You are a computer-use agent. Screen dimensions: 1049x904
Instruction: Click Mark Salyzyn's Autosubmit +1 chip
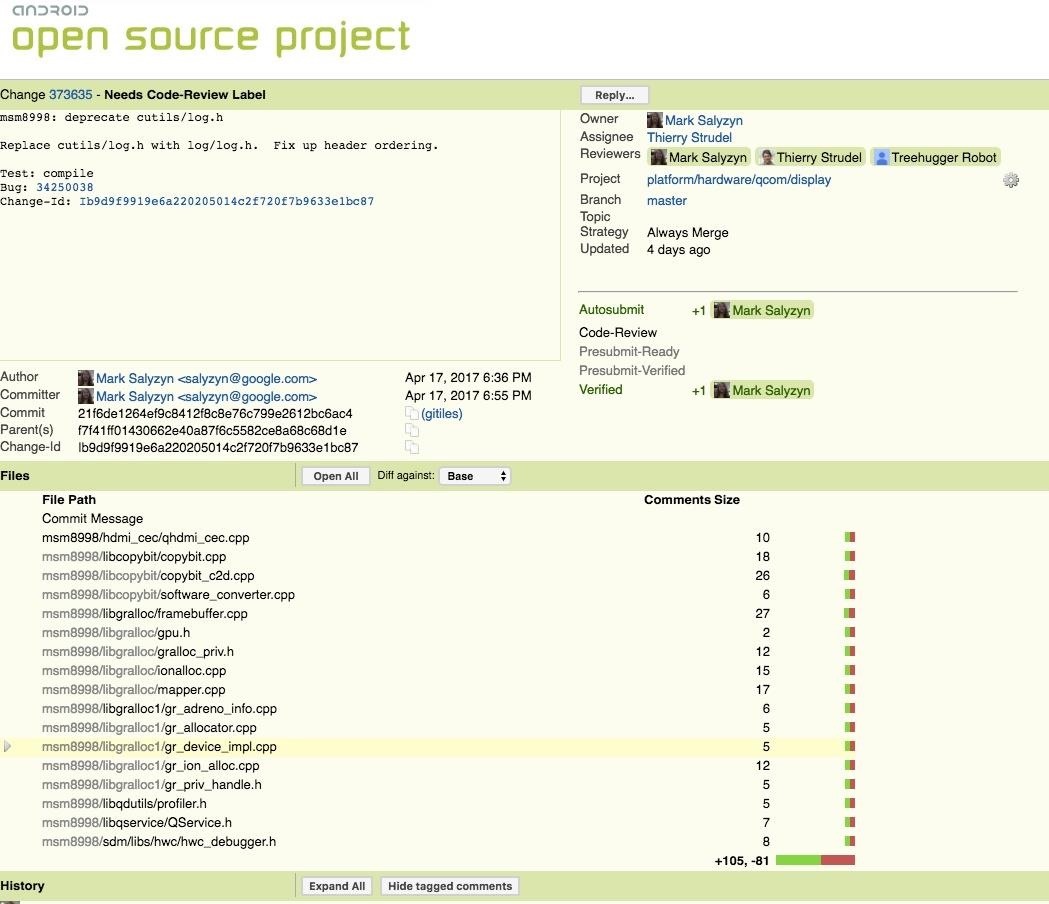point(762,310)
